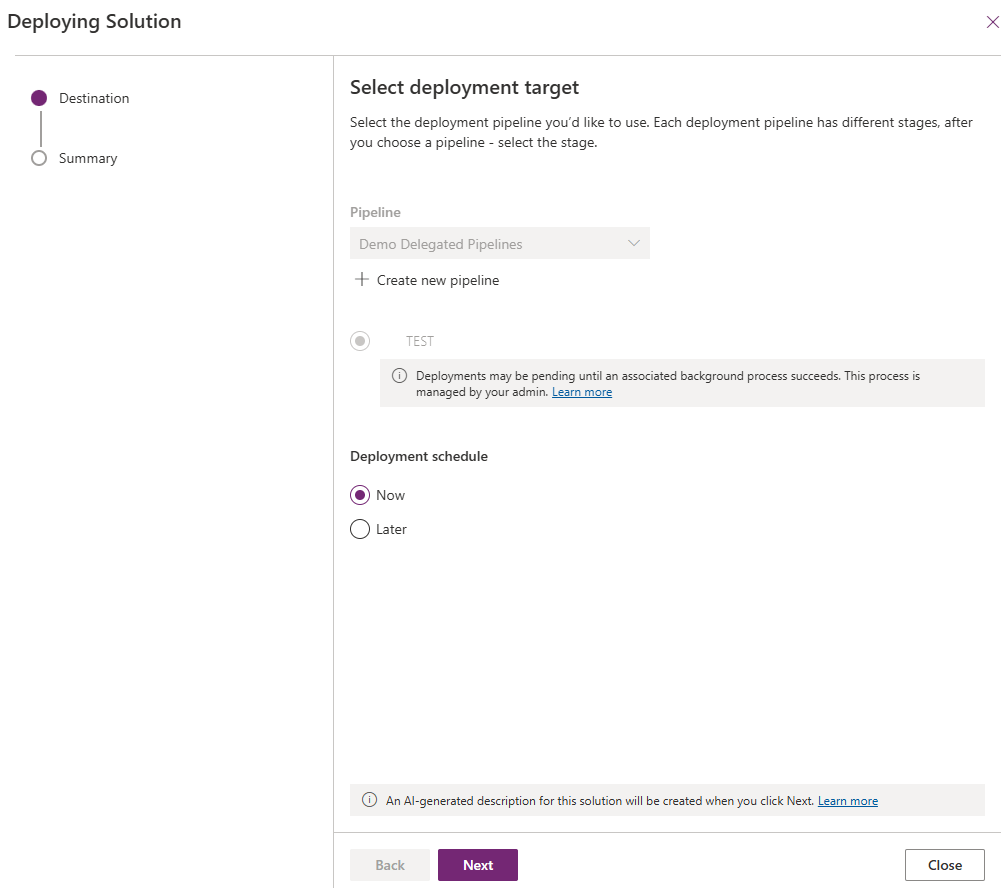Select the Later deployment schedule radio
1004x888 pixels.
(x=360, y=529)
